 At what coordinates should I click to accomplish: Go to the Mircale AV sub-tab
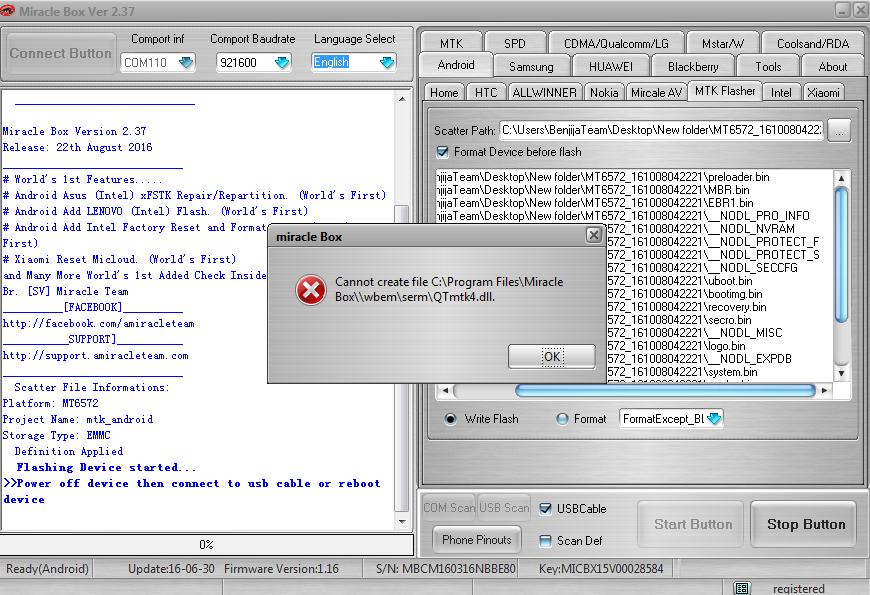[x=656, y=93]
